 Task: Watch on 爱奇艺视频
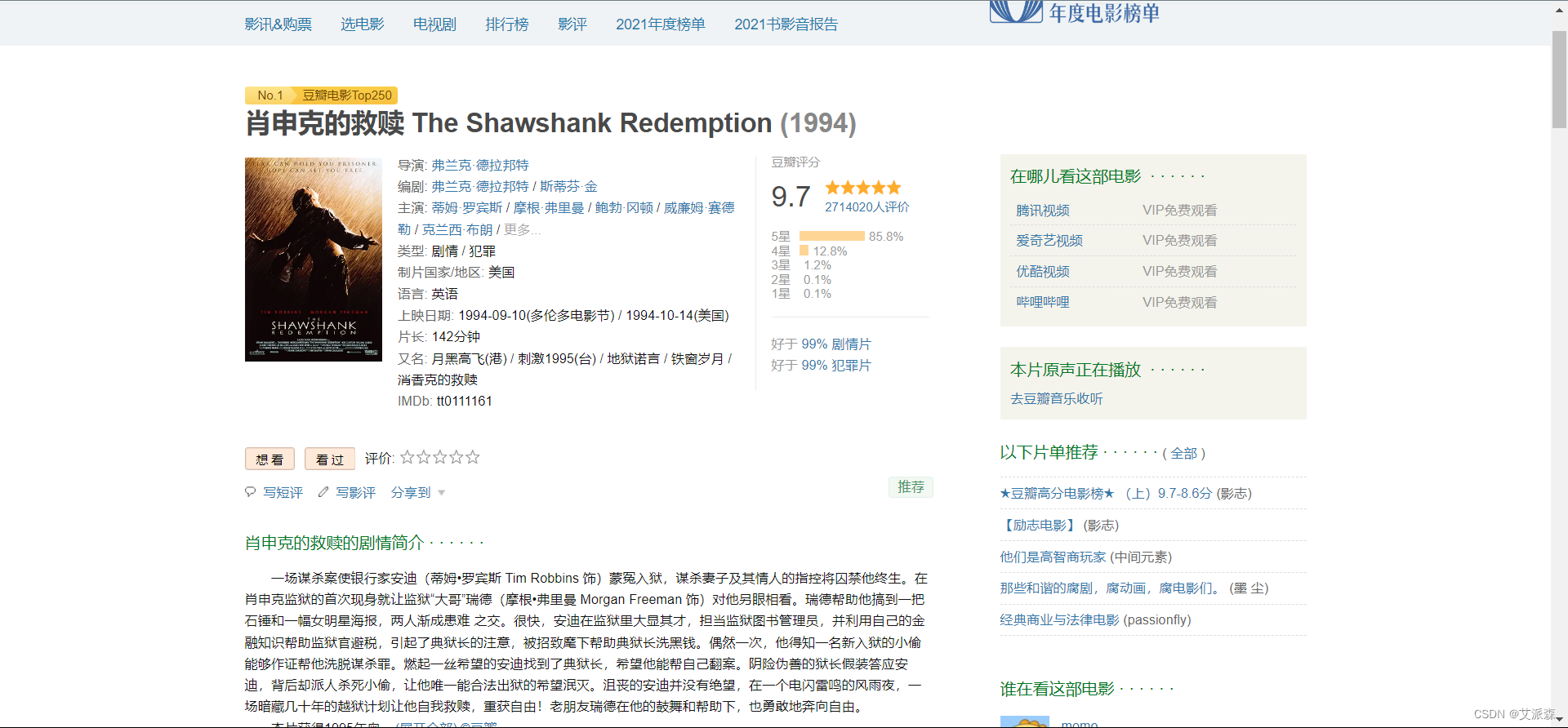1049,241
